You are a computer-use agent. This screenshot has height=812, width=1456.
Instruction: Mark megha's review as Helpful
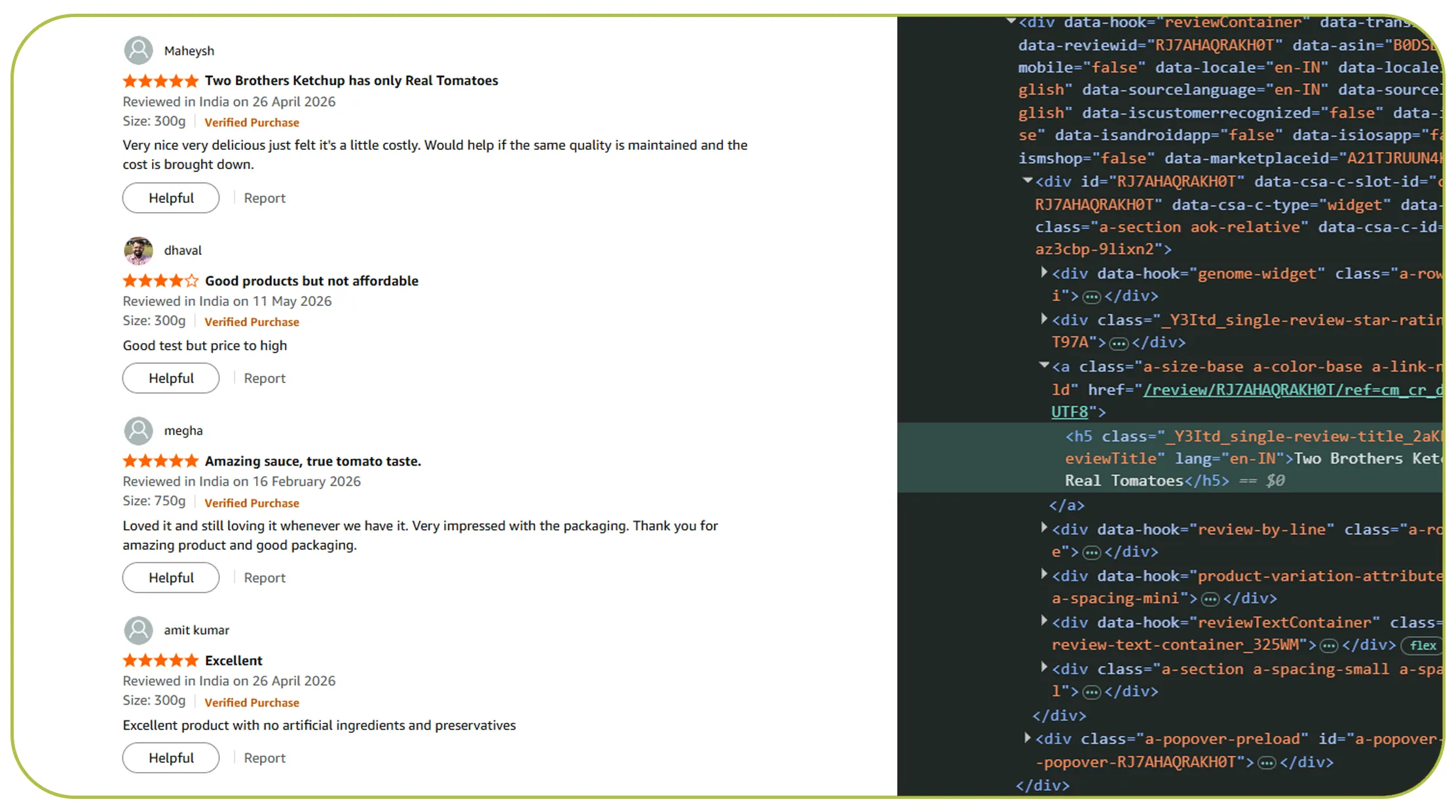171,578
